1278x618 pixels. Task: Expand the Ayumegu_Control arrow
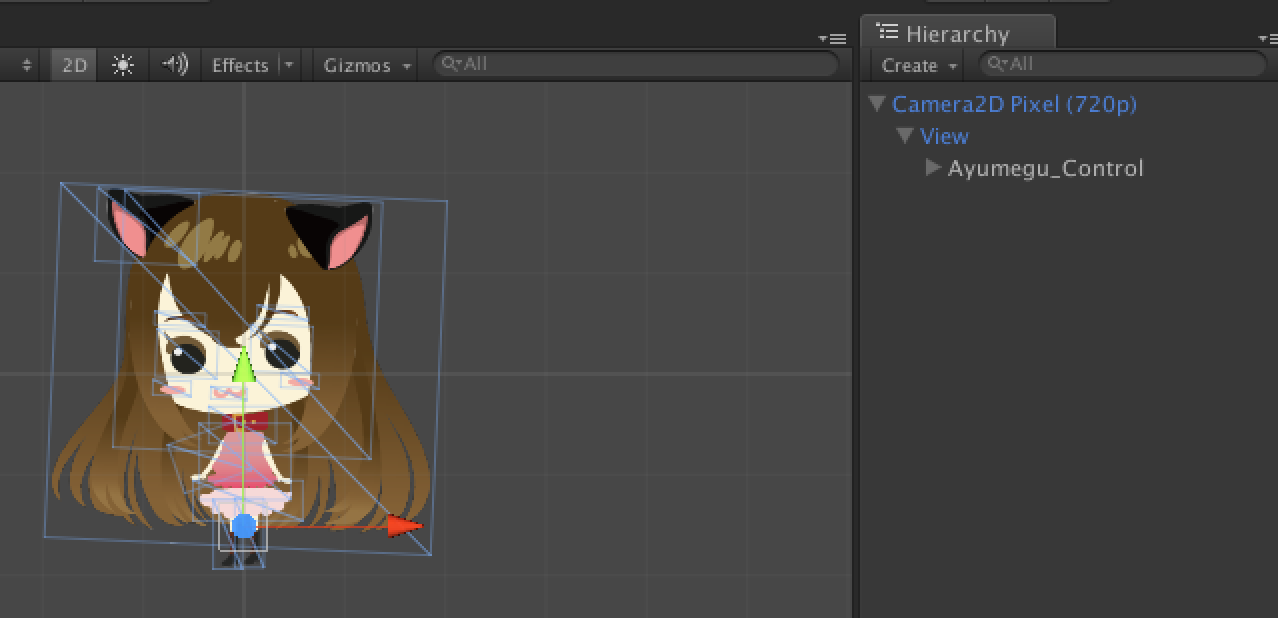coord(934,167)
